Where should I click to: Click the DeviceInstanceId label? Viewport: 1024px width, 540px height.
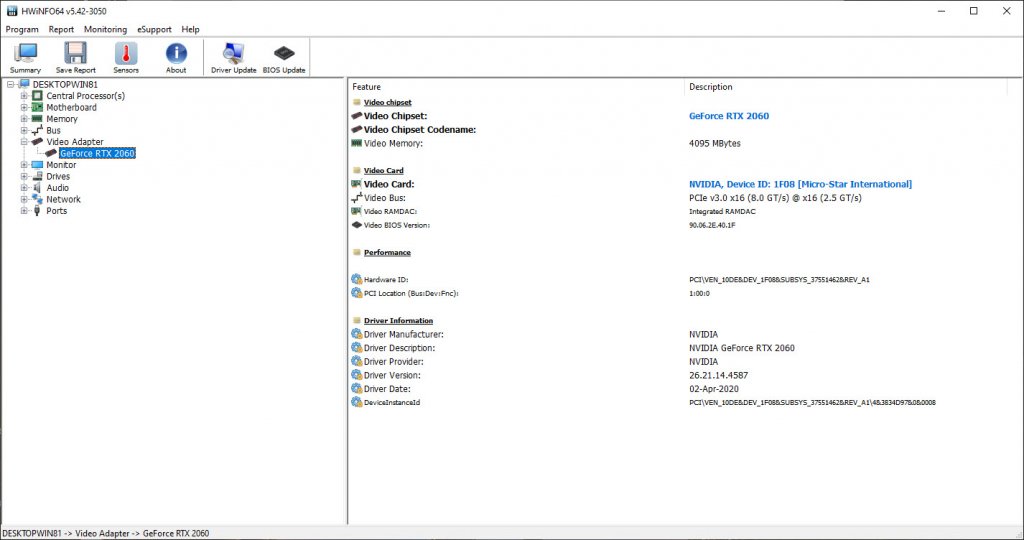pyautogui.click(x=392, y=403)
